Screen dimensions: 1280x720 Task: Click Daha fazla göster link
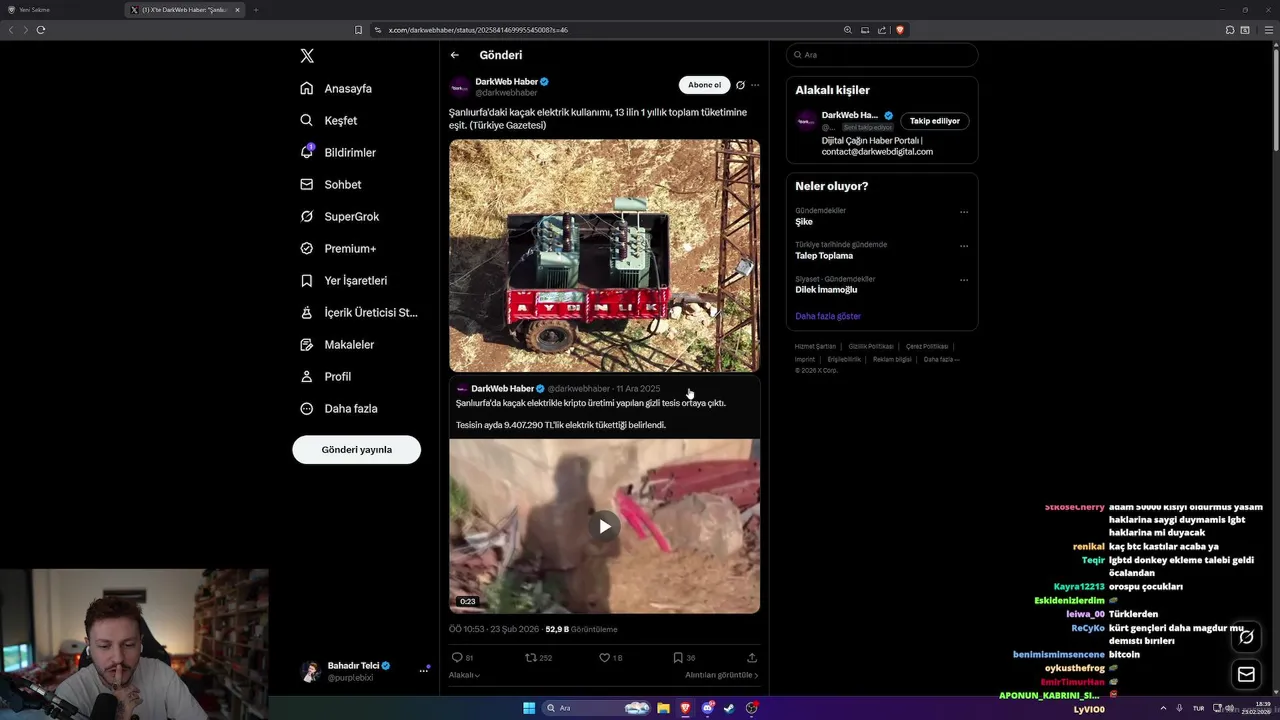click(828, 316)
